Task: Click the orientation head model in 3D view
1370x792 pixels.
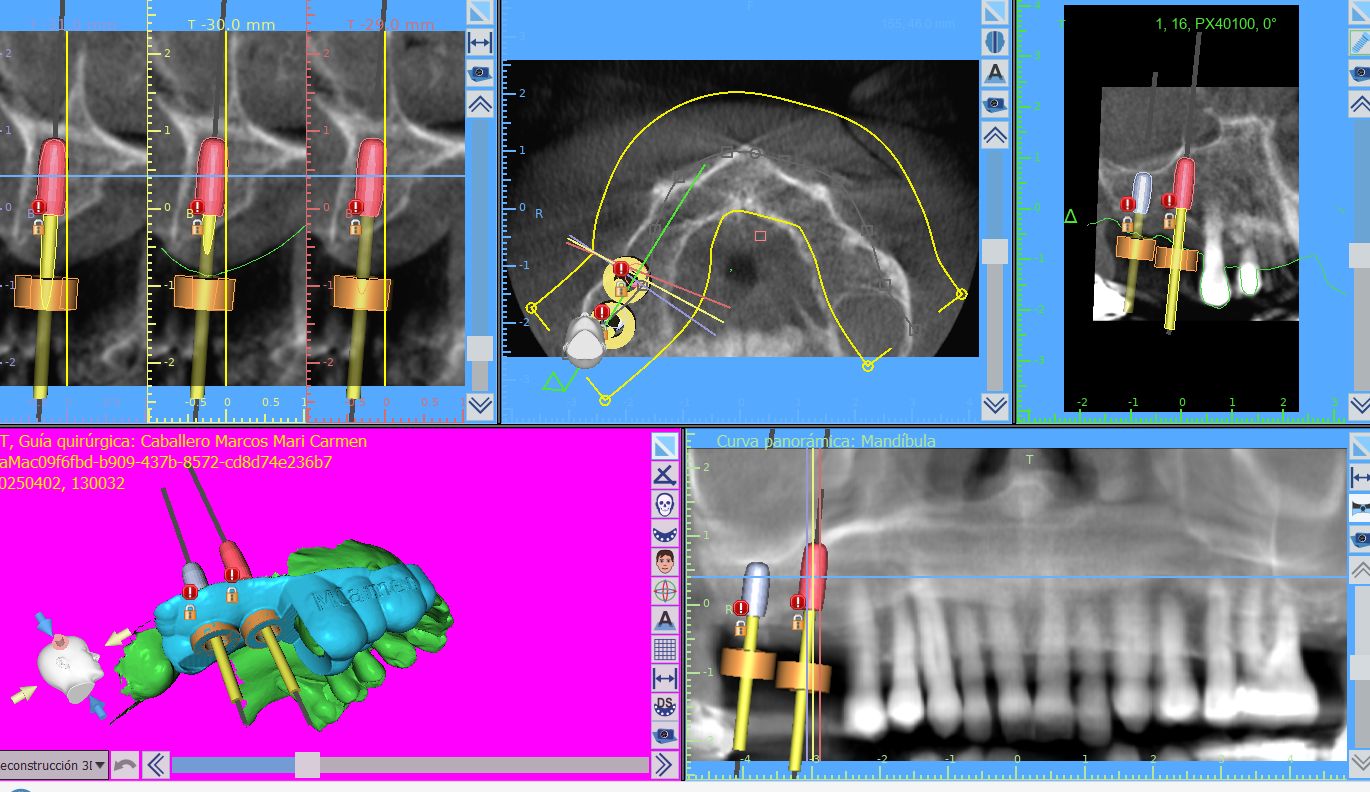Action: tap(68, 667)
